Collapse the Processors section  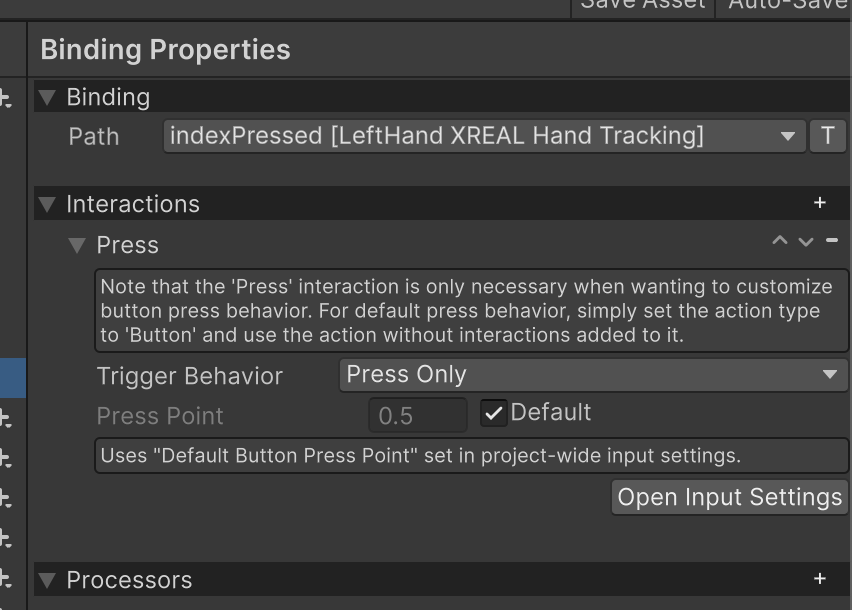(47, 580)
